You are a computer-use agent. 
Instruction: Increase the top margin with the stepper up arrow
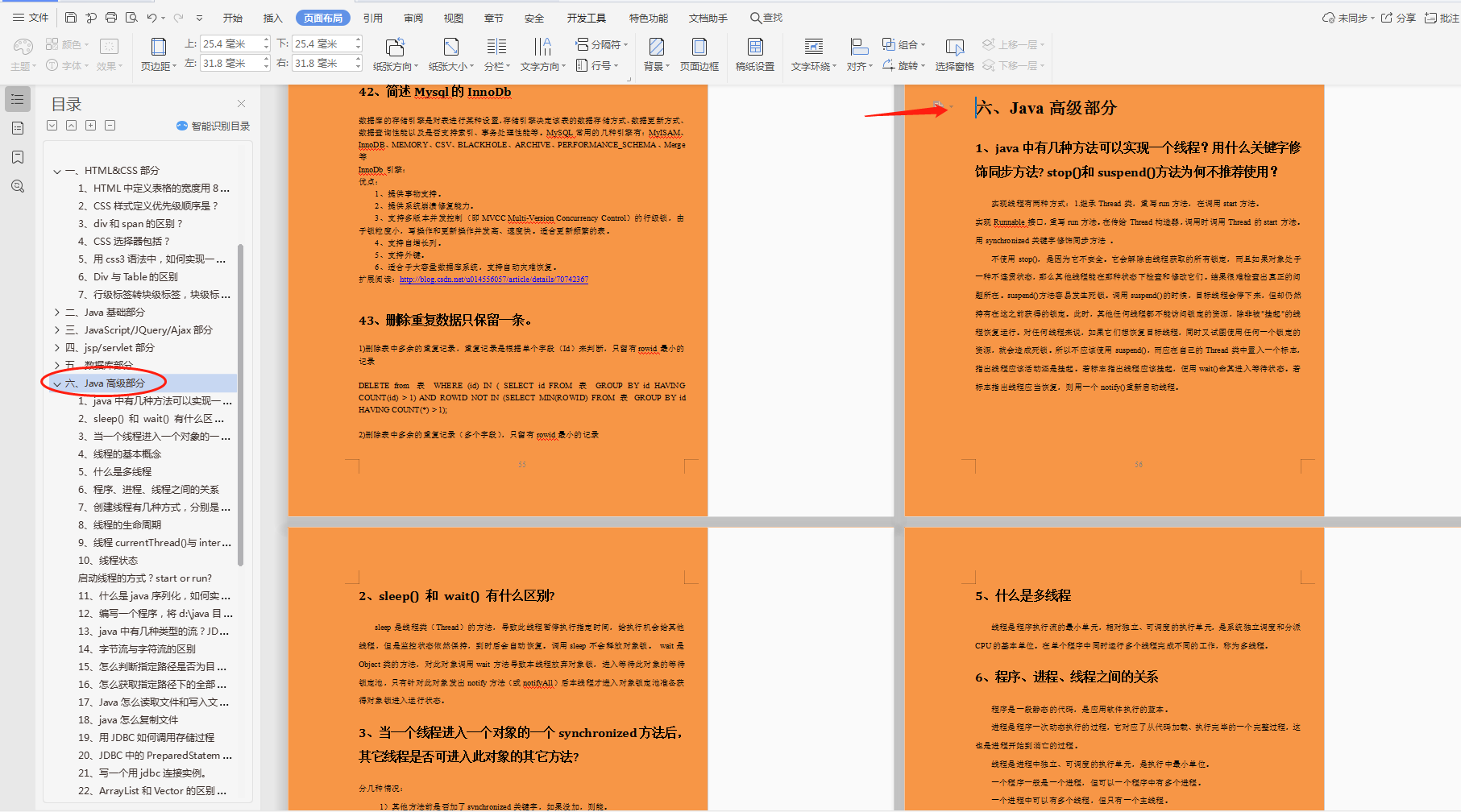266,39
